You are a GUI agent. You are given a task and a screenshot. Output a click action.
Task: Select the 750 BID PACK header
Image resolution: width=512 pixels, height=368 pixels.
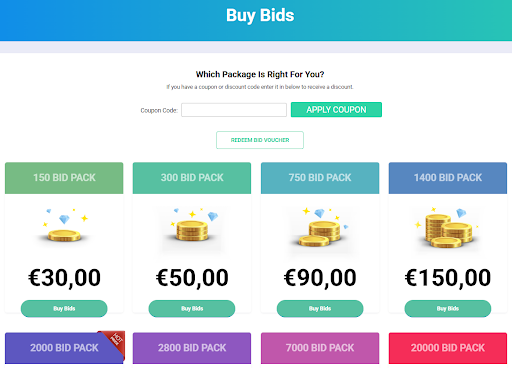click(320, 178)
